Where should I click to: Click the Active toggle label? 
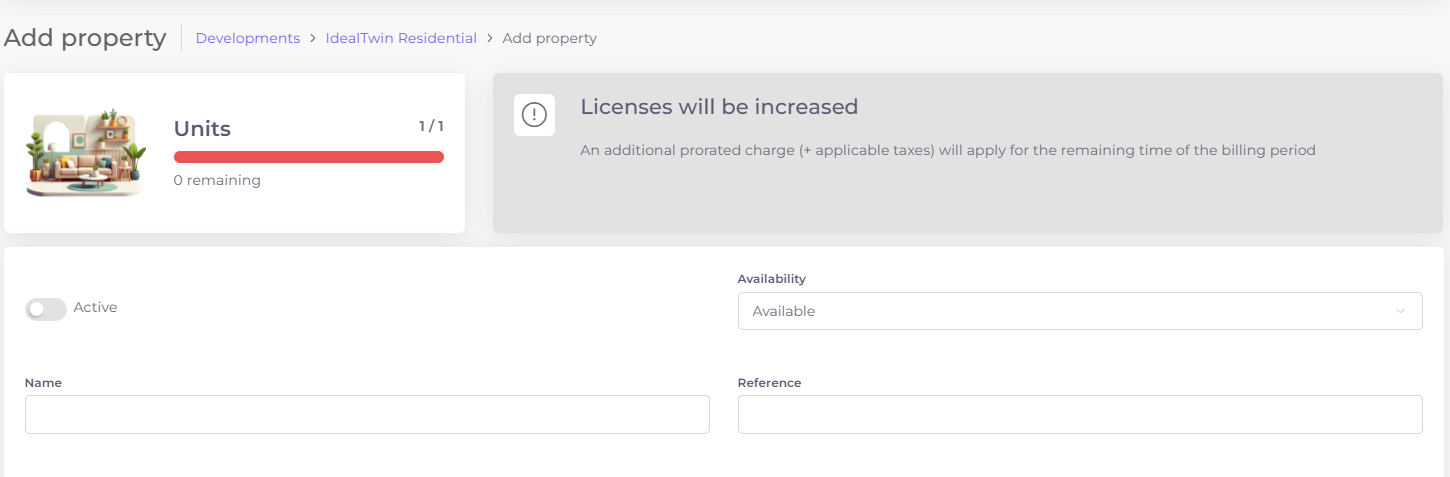pos(96,308)
